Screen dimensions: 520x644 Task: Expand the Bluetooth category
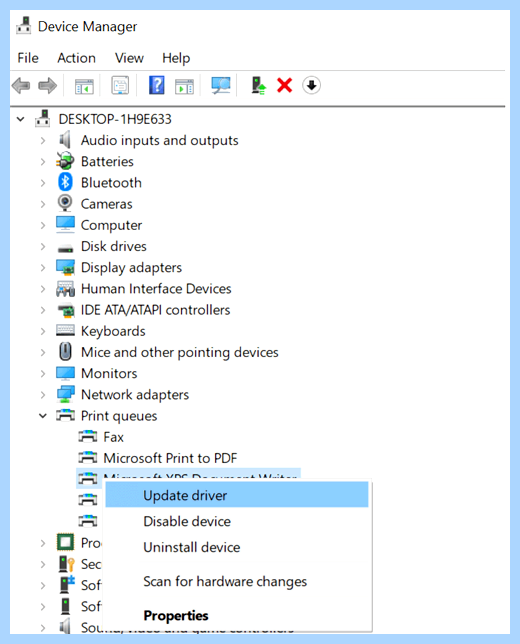(43, 183)
